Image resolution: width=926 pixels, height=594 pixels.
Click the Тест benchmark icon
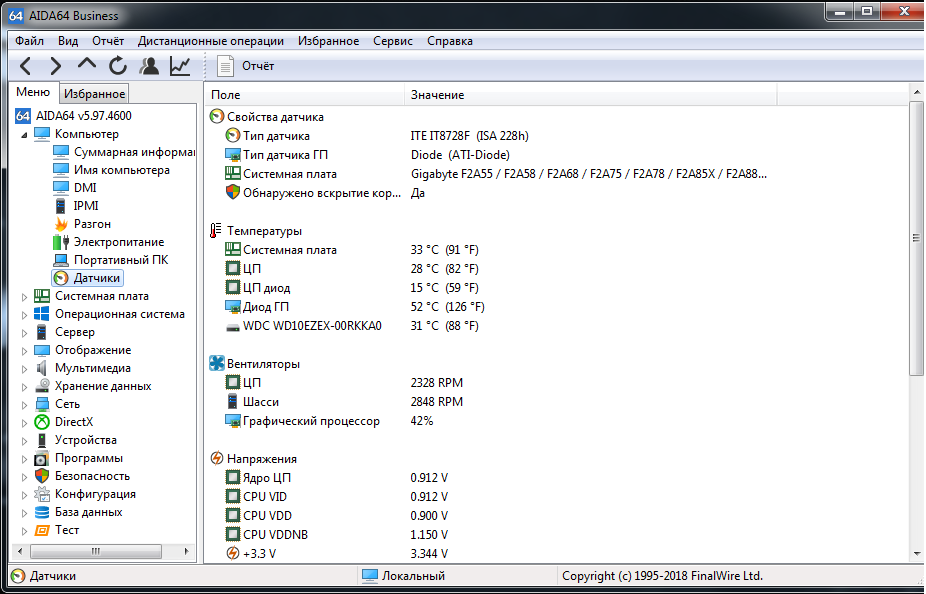pos(42,530)
